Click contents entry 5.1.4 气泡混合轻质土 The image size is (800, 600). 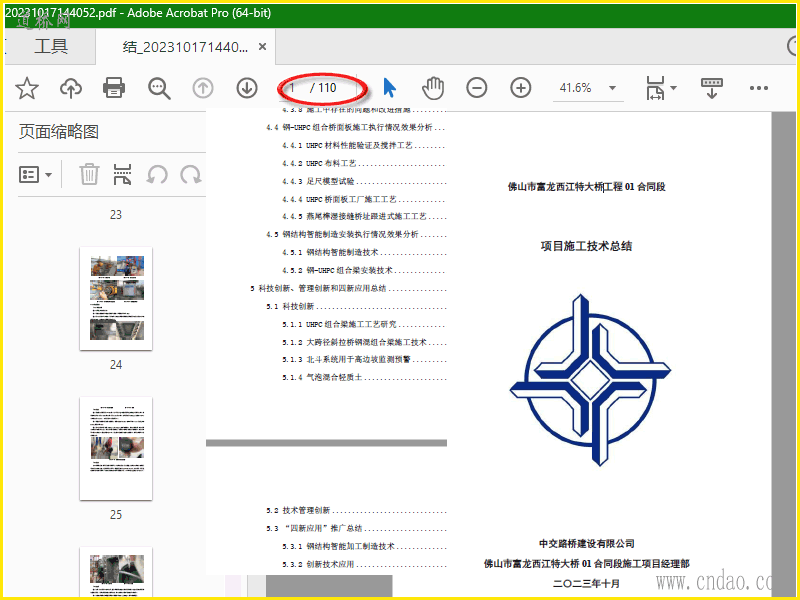click(364, 378)
